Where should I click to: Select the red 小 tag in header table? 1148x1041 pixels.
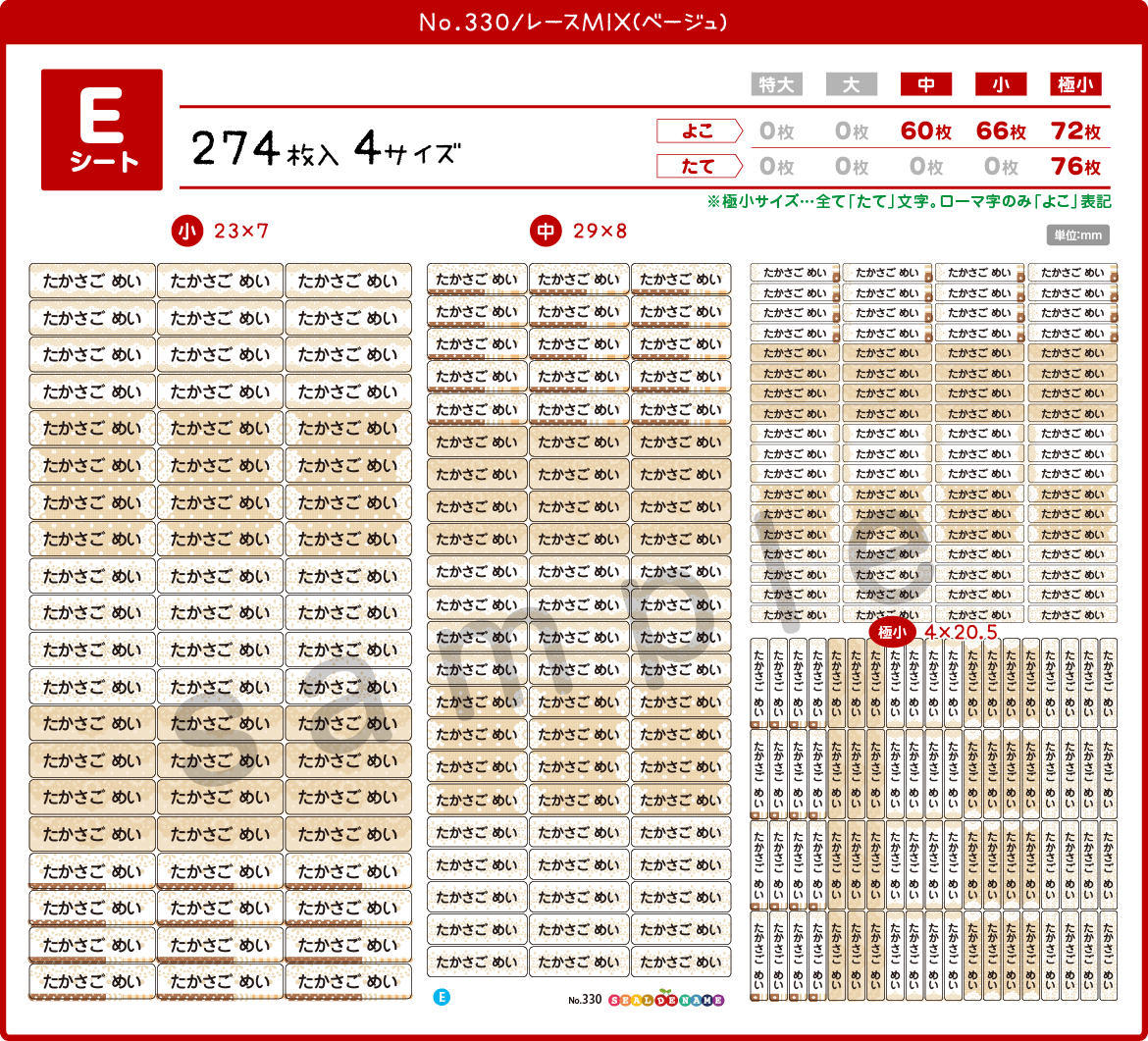point(1001,84)
